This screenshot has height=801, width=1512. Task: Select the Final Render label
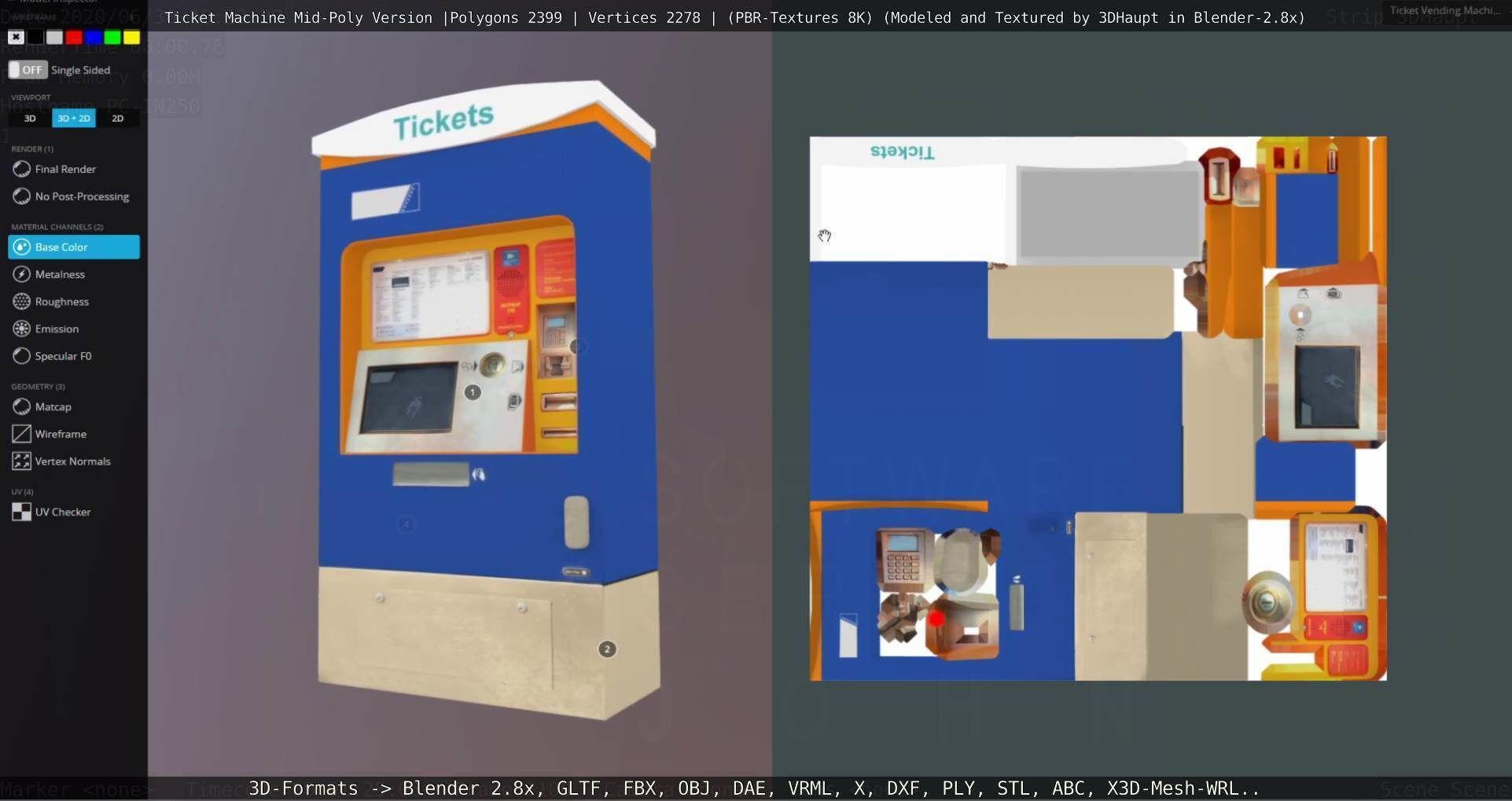tap(65, 169)
